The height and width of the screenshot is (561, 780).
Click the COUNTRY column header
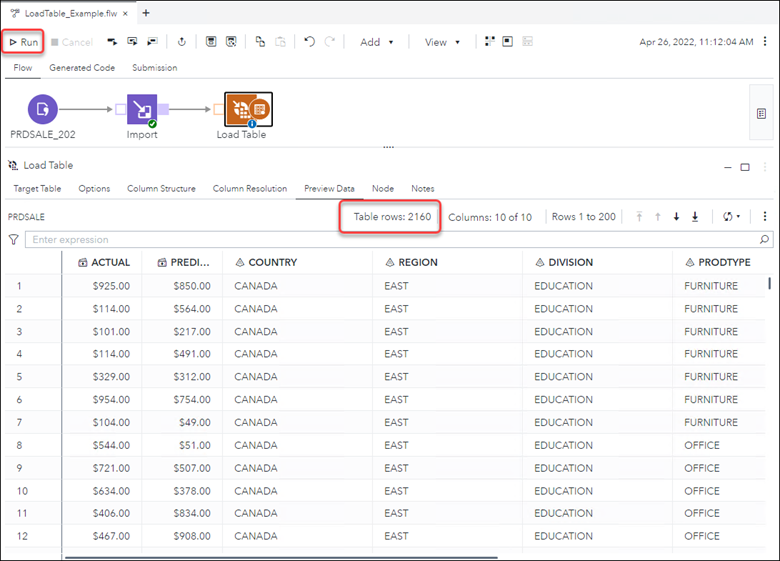tap(297, 262)
